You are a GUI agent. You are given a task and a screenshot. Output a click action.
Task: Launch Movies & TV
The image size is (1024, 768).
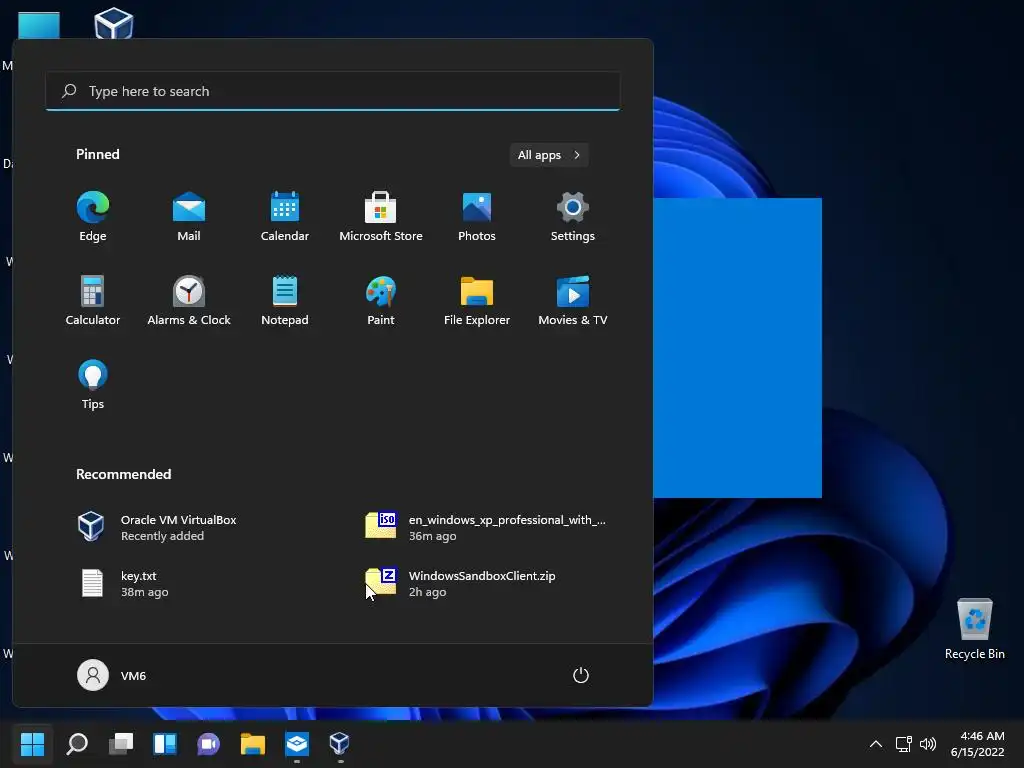click(573, 300)
